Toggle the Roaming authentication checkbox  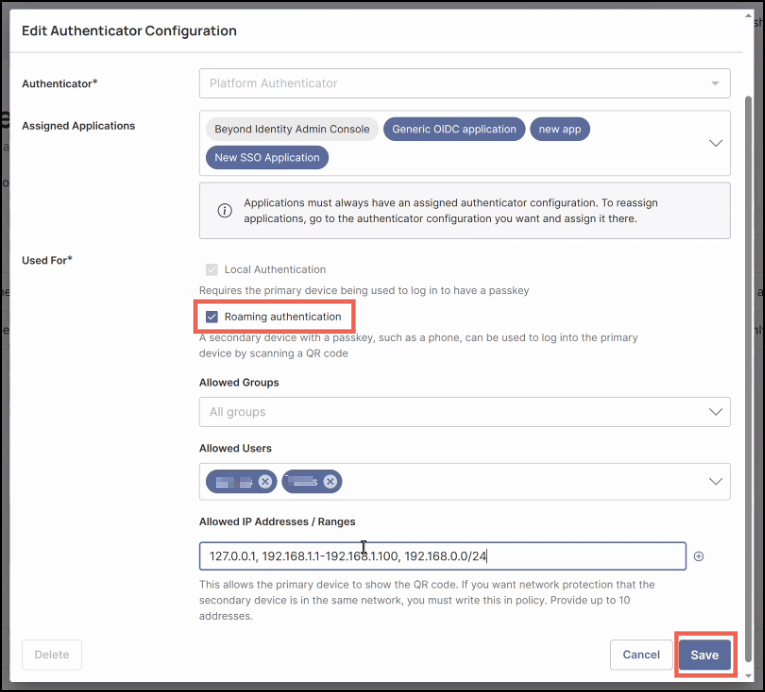click(211, 317)
